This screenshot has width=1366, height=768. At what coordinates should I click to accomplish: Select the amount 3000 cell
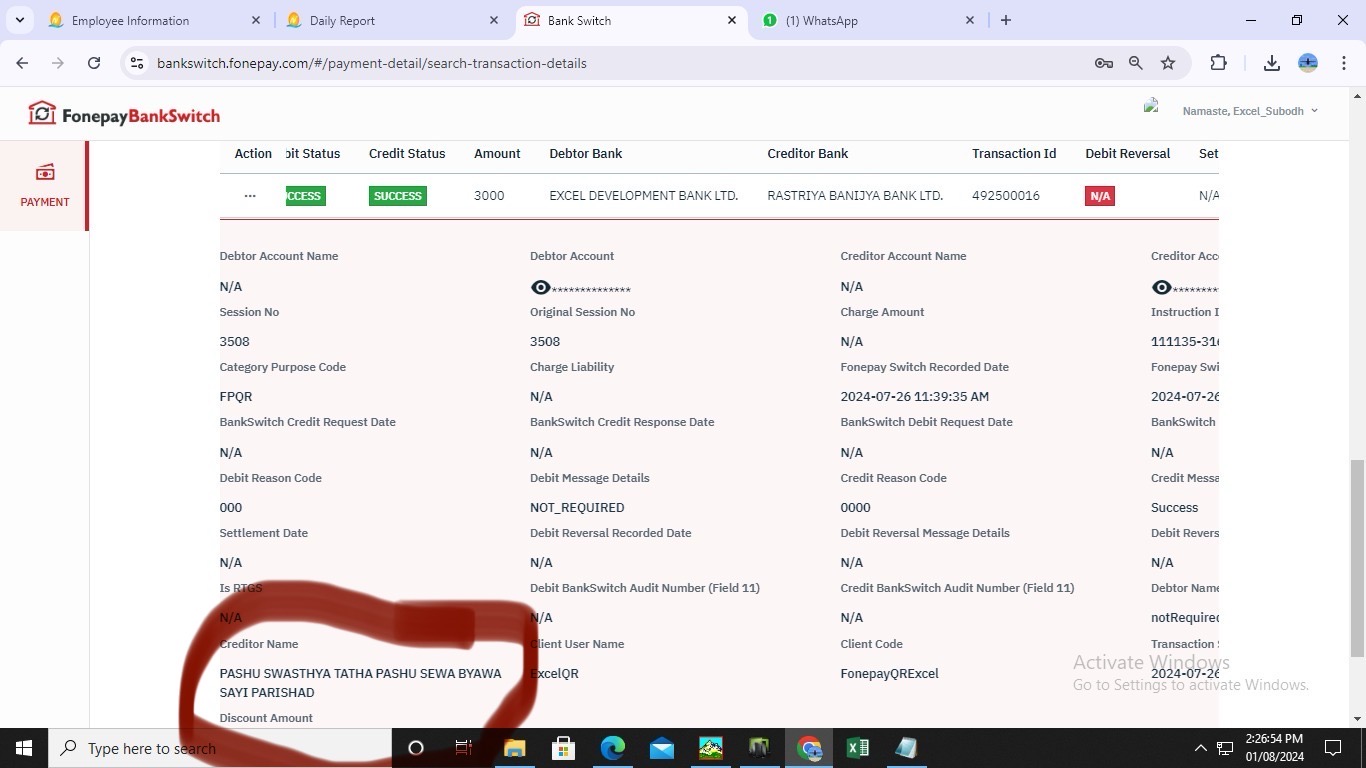[x=489, y=196]
